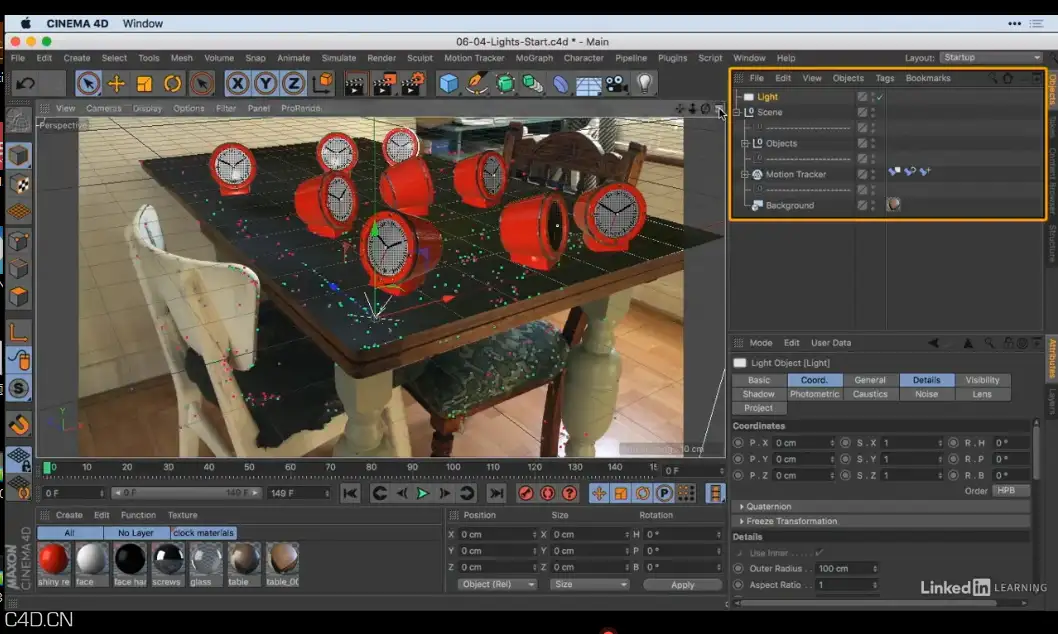Go to end of animation
This screenshot has height=634, width=1058.
click(497, 493)
